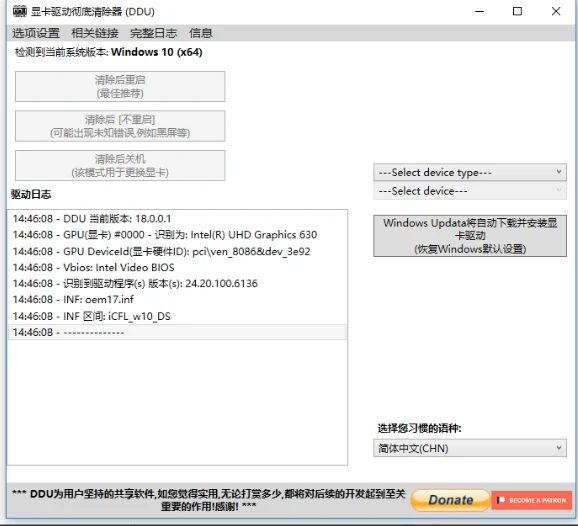Click 清除后 [不重启] button
578x526 pixels.
(120, 126)
